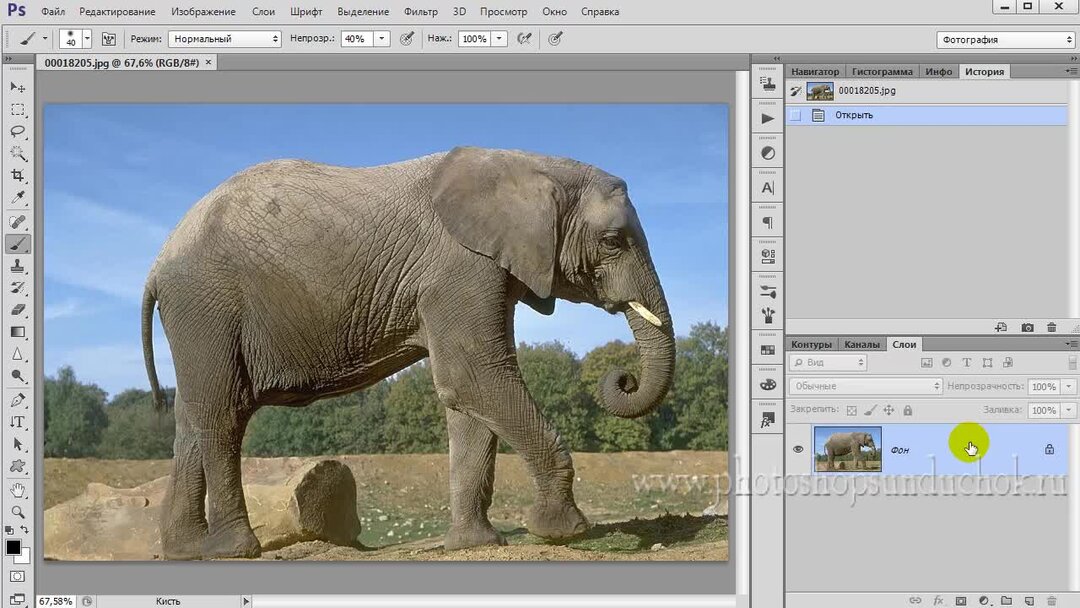Select the Quick Selection wand tool
The height and width of the screenshot is (608, 1080).
coord(18,154)
